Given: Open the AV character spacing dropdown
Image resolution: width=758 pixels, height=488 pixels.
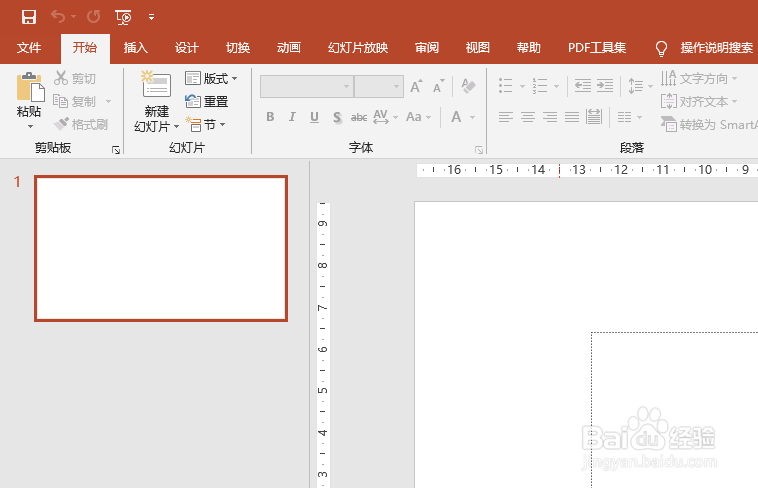Looking at the screenshot, I should coord(385,117).
